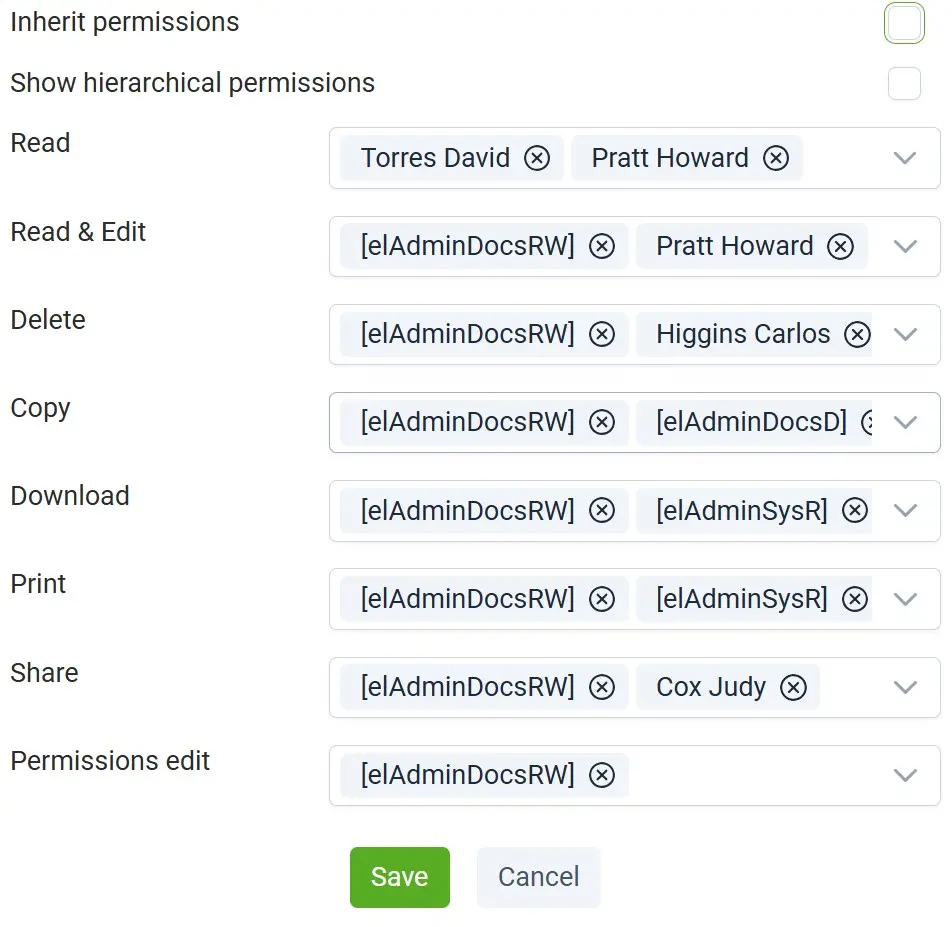This screenshot has height=927, width=952.
Task: Remove [elAdminDocsRW] from Permissions edit
Action: [x=602, y=775]
